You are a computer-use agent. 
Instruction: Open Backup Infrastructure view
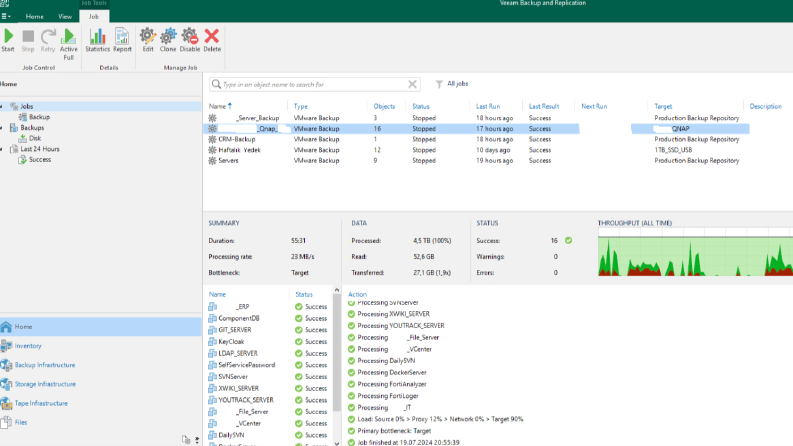tap(101, 365)
